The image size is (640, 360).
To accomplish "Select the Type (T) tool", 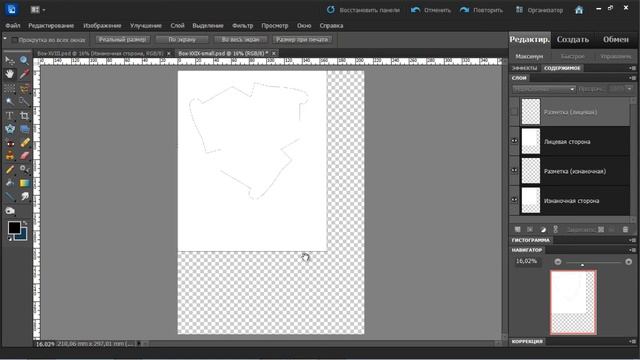I will tap(10, 116).
